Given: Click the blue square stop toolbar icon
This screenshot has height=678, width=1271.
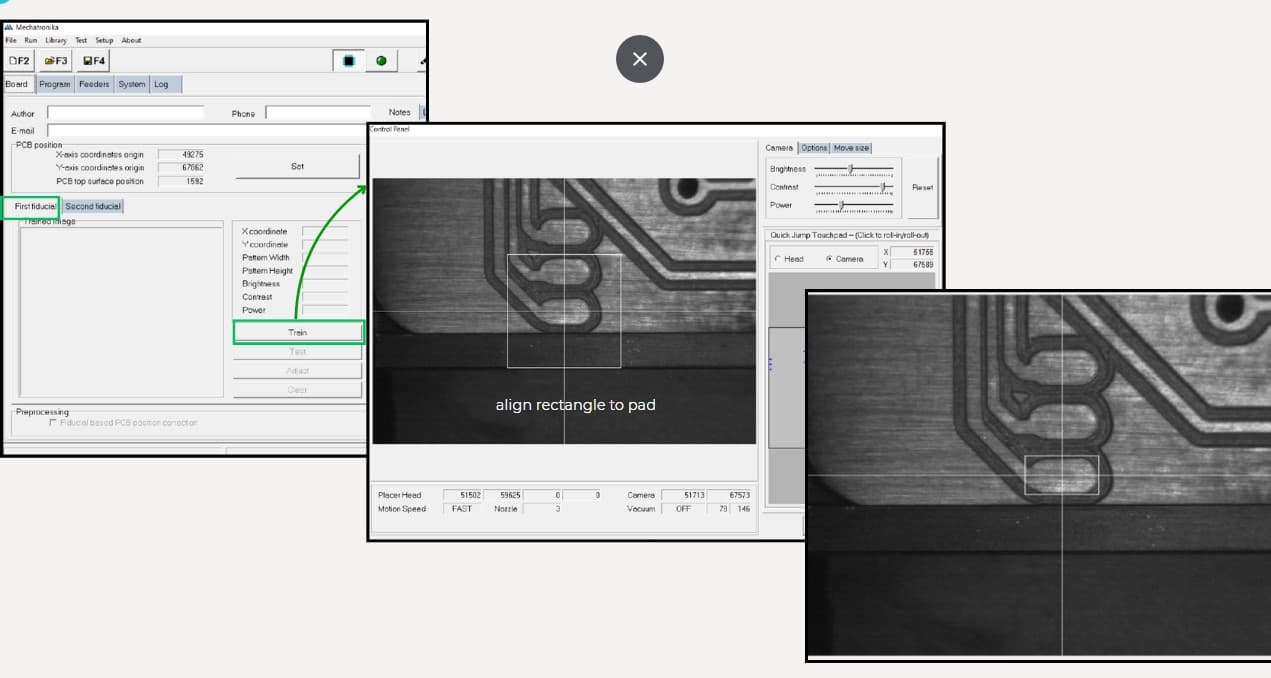Looking at the screenshot, I should pos(349,61).
